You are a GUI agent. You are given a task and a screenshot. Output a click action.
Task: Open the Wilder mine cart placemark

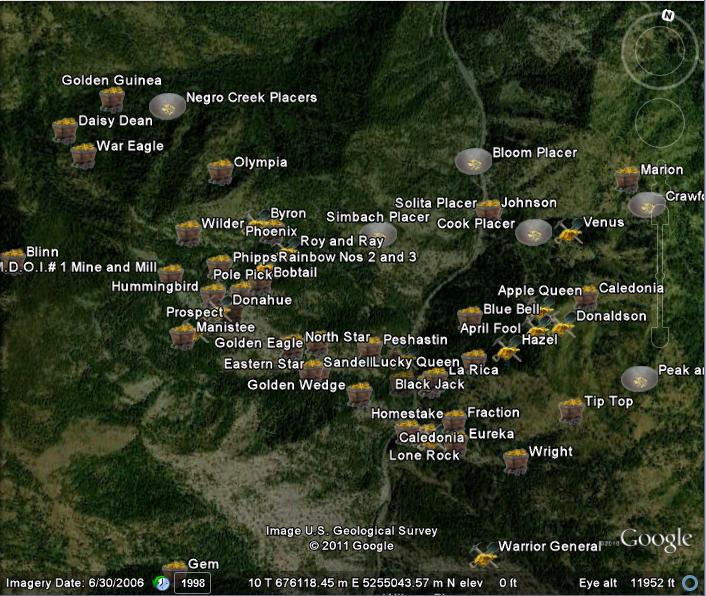coord(188,232)
